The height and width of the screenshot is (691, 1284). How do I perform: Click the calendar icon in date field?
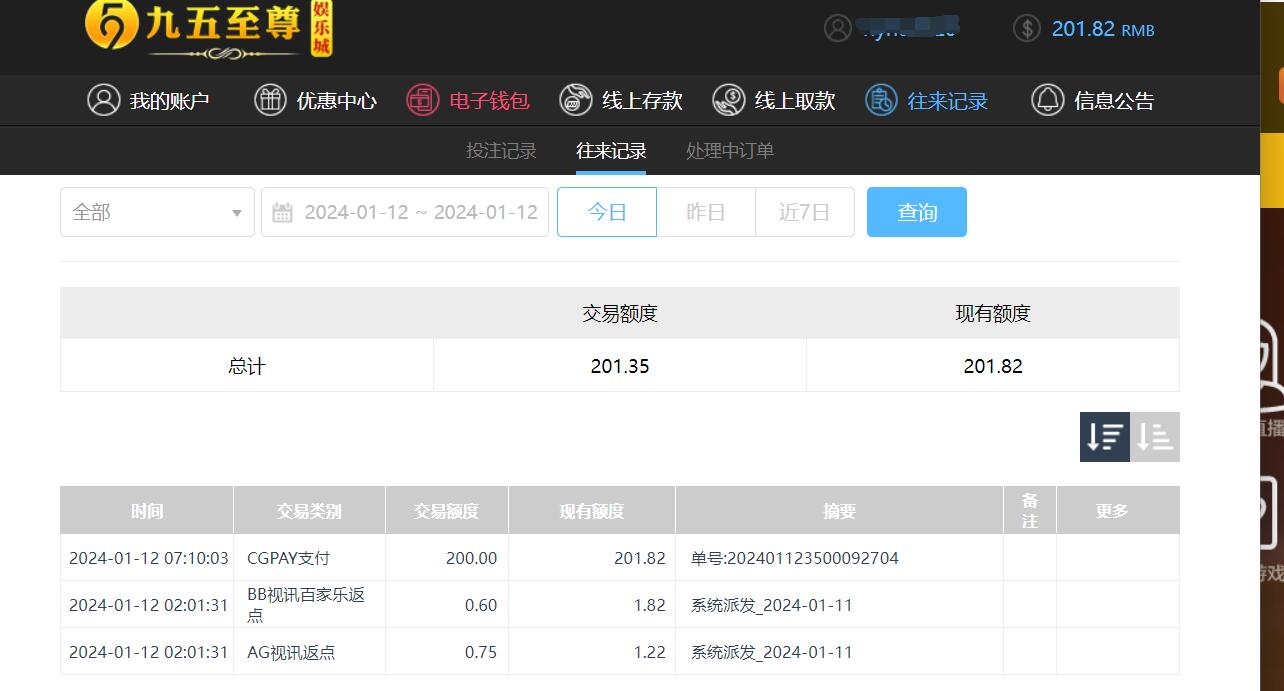pos(283,212)
